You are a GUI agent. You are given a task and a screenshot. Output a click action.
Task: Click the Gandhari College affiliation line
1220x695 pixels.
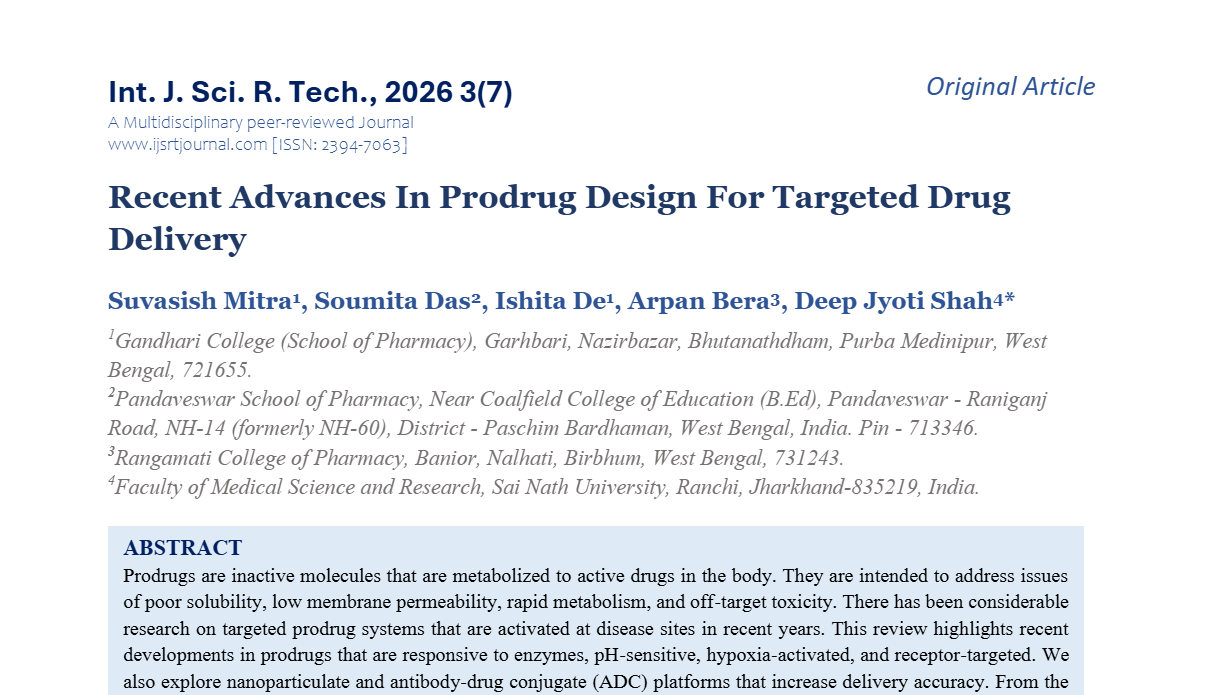578,341
